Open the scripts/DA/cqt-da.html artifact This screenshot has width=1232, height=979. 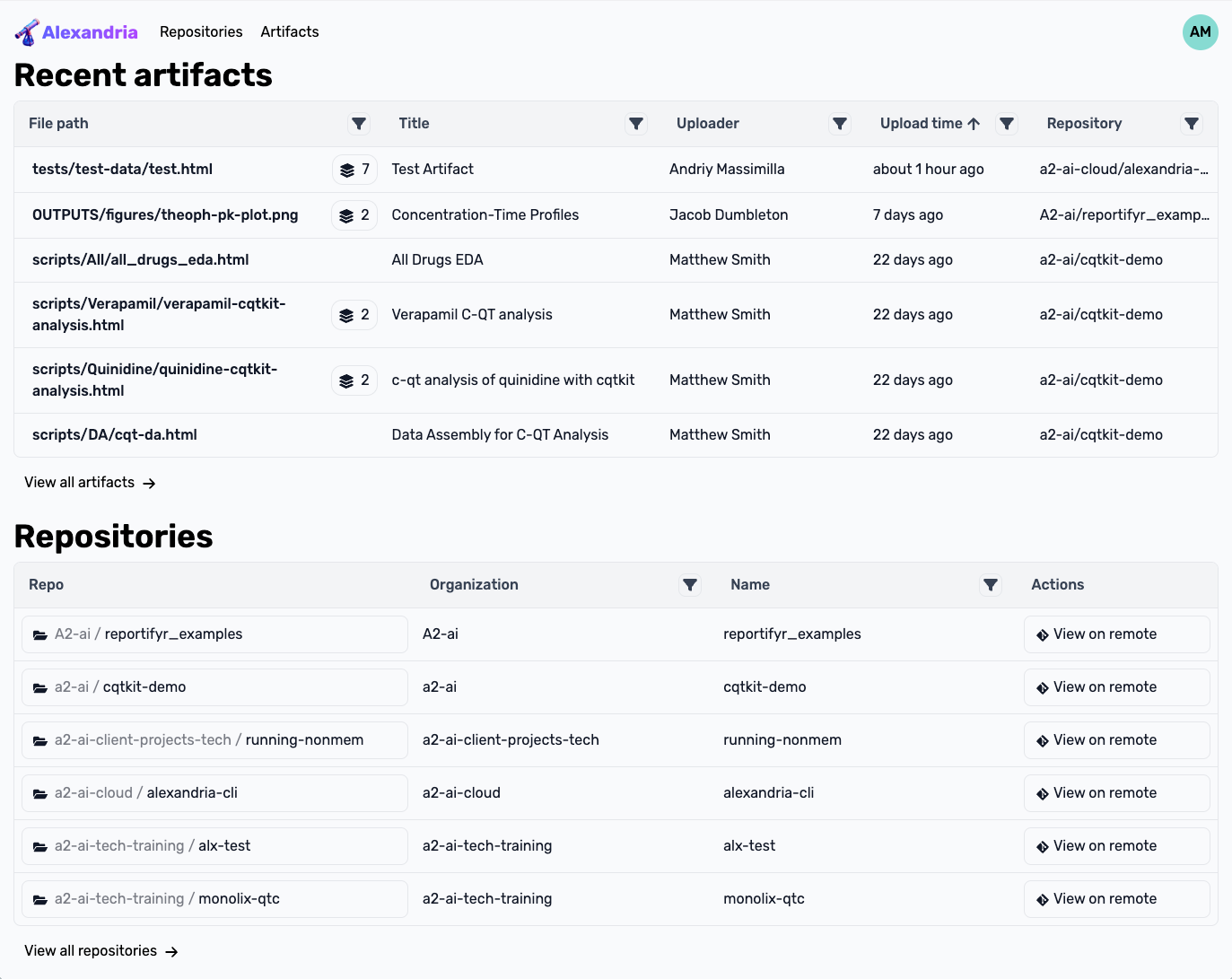tap(115, 435)
